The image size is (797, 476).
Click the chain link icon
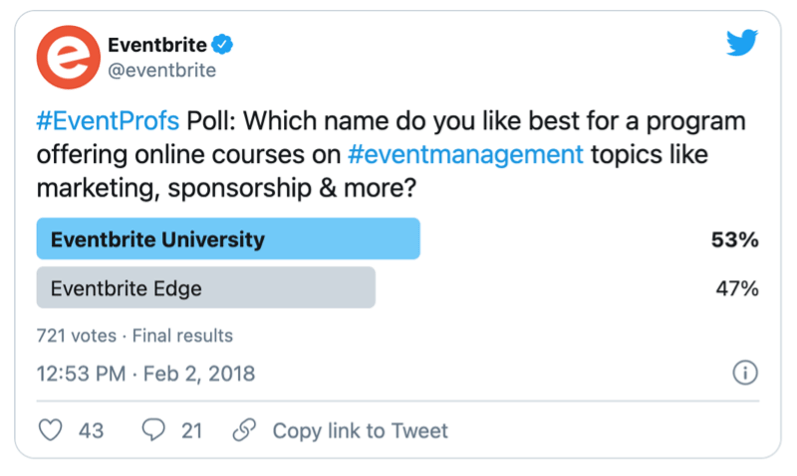(242, 430)
